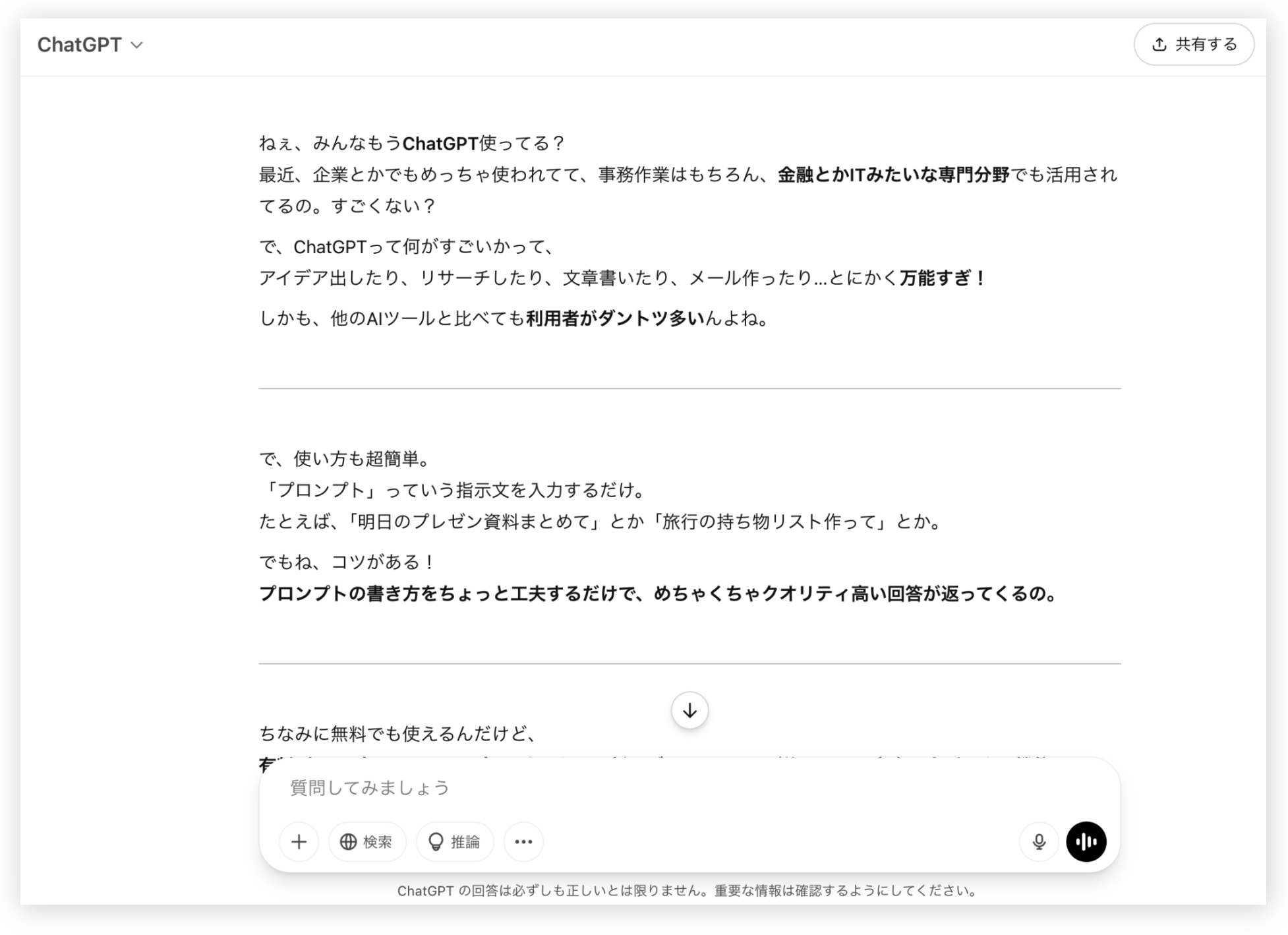
Task: Launch voice mode with the black waveform button
Action: point(1086,841)
